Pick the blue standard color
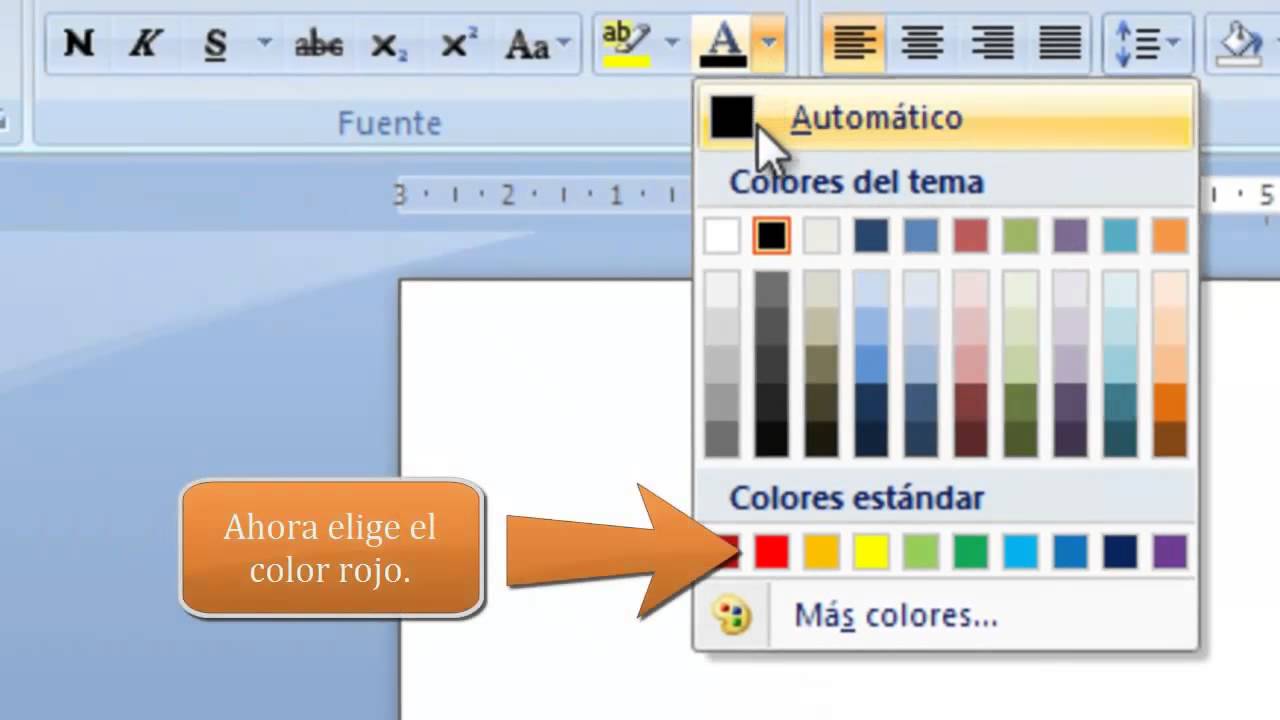The image size is (1280, 720). tap(1071, 551)
